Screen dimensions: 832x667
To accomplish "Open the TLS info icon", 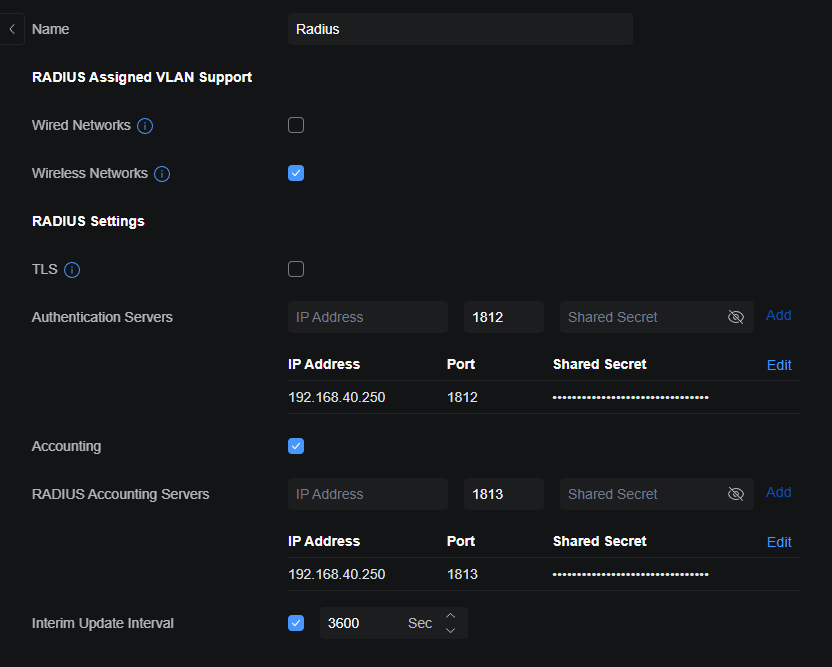I will [x=72, y=270].
